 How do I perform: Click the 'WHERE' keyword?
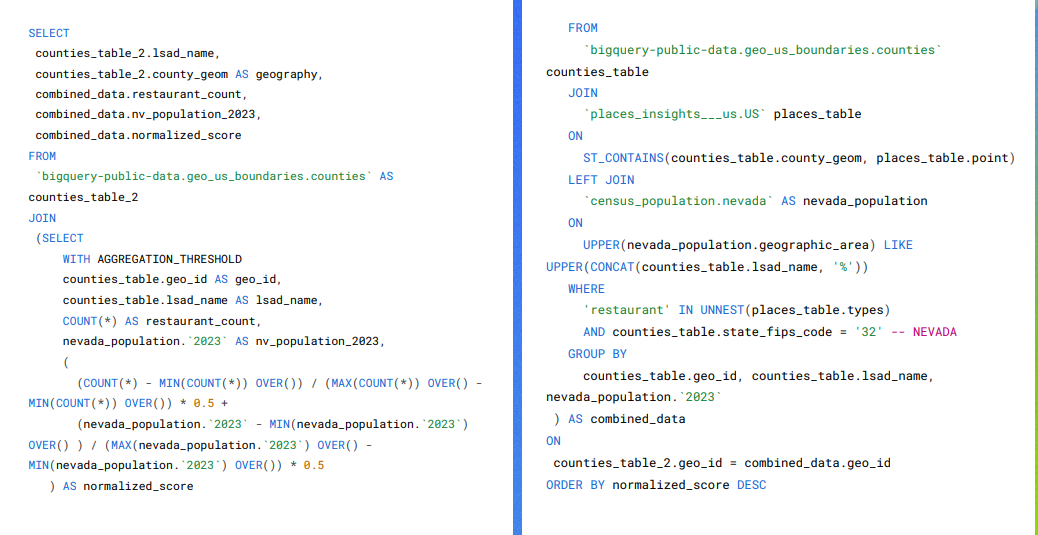coord(587,289)
